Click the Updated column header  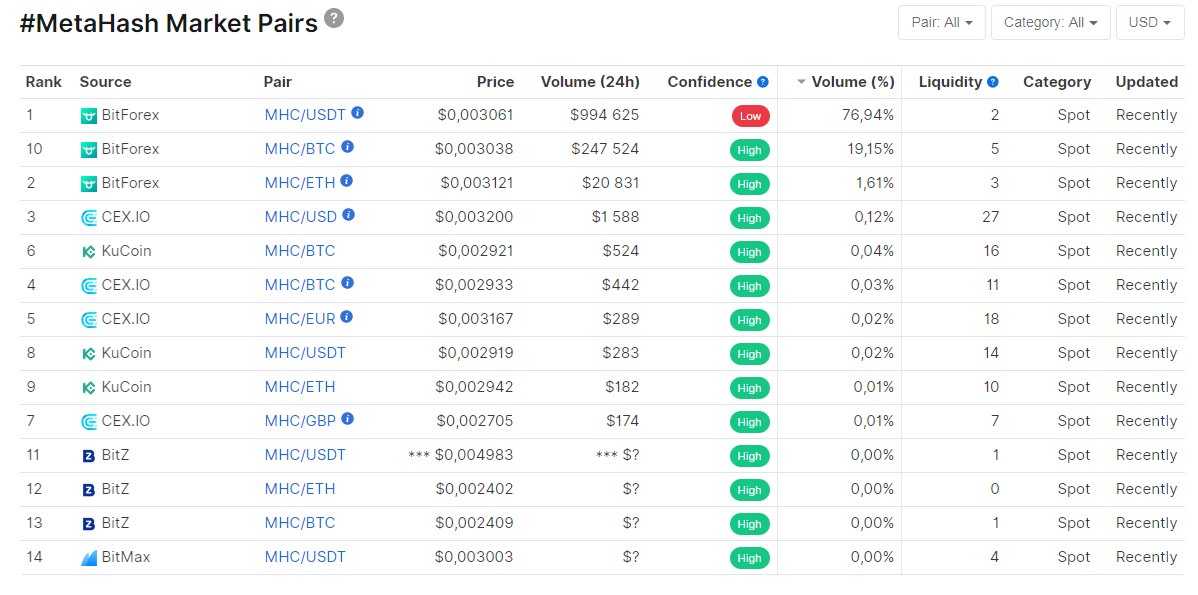click(1146, 82)
